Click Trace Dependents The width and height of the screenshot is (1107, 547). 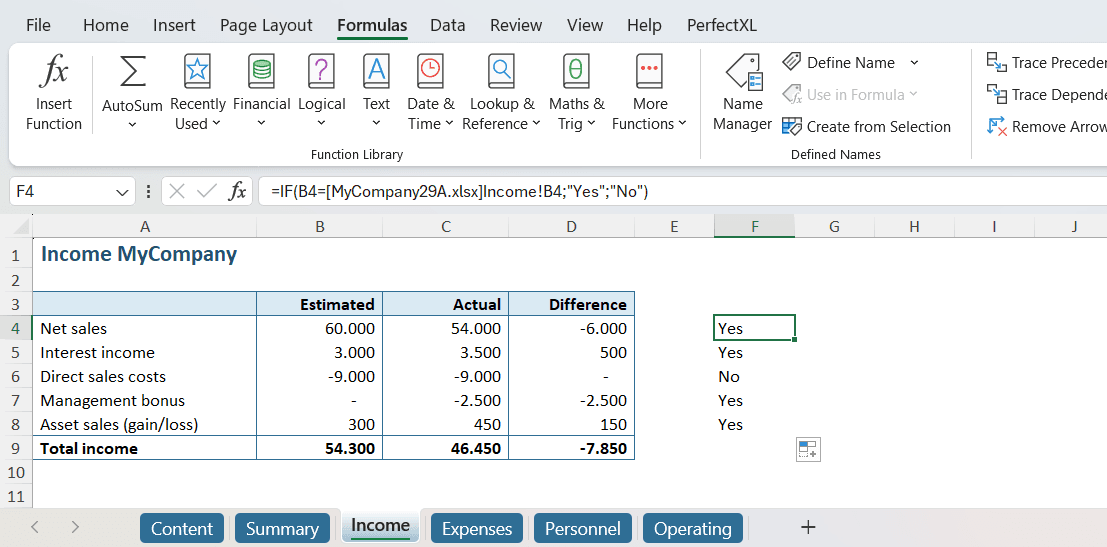coord(1046,95)
